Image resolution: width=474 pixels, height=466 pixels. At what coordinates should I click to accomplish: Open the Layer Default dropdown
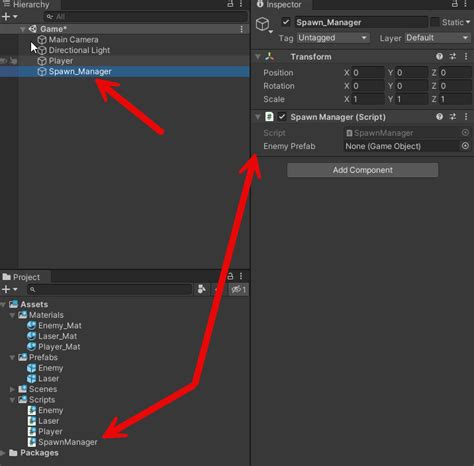(438, 38)
